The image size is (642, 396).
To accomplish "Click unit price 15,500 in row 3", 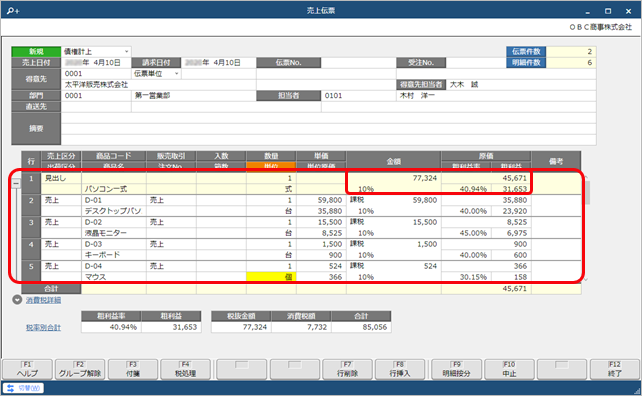I will click(x=330, y=222).
